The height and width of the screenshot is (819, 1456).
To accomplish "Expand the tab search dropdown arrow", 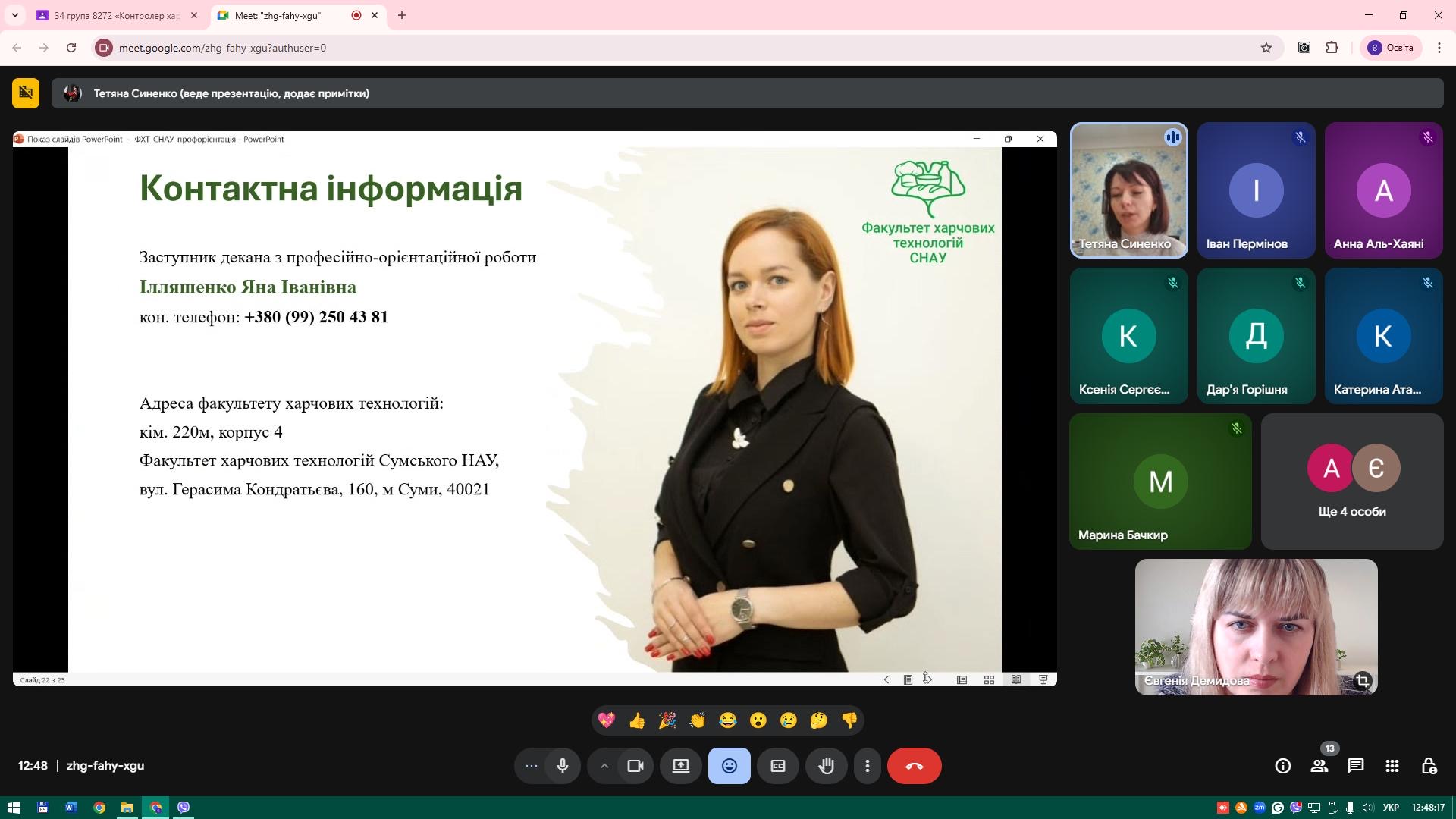I will coord(14,15).
